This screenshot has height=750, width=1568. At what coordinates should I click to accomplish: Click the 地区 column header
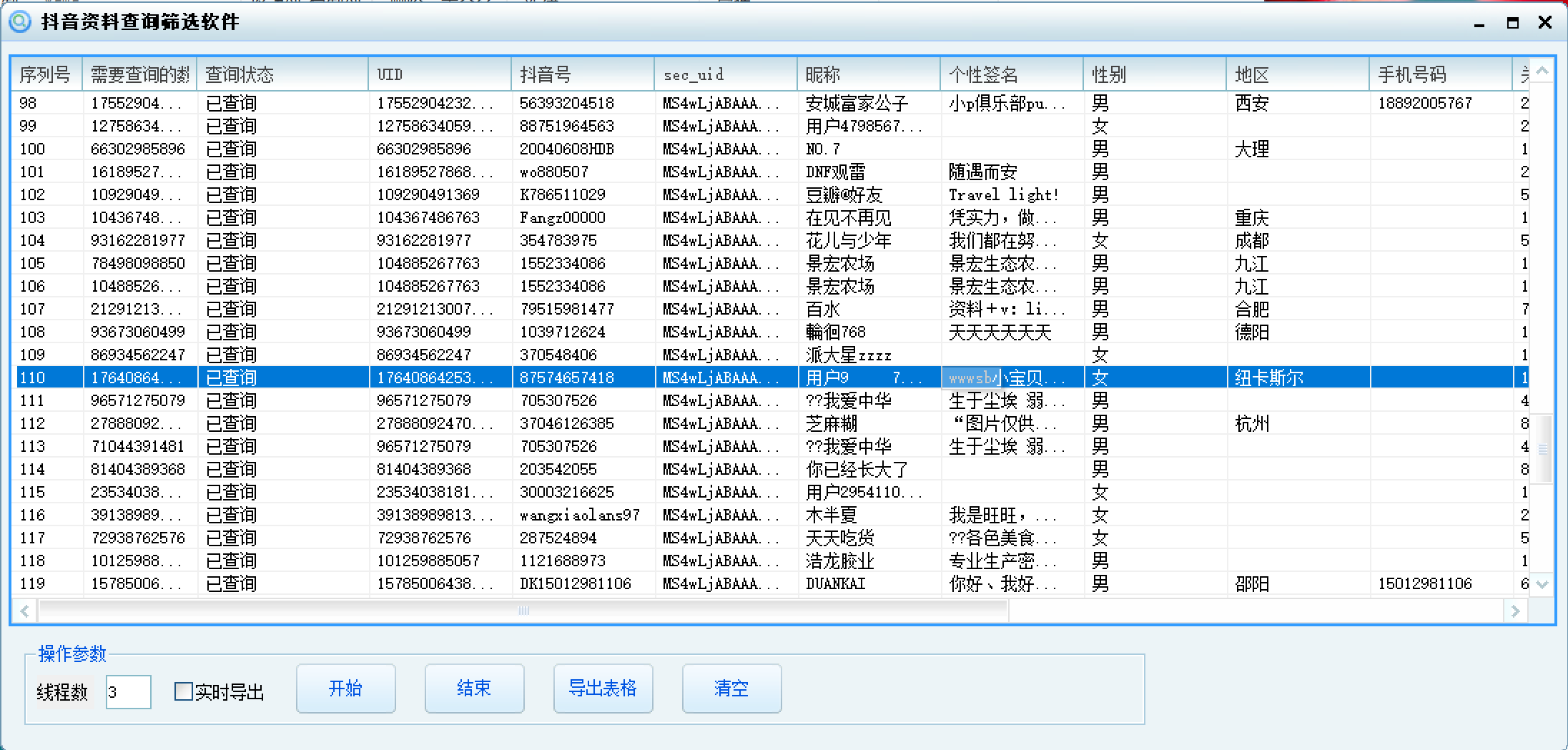[1298, 74]
